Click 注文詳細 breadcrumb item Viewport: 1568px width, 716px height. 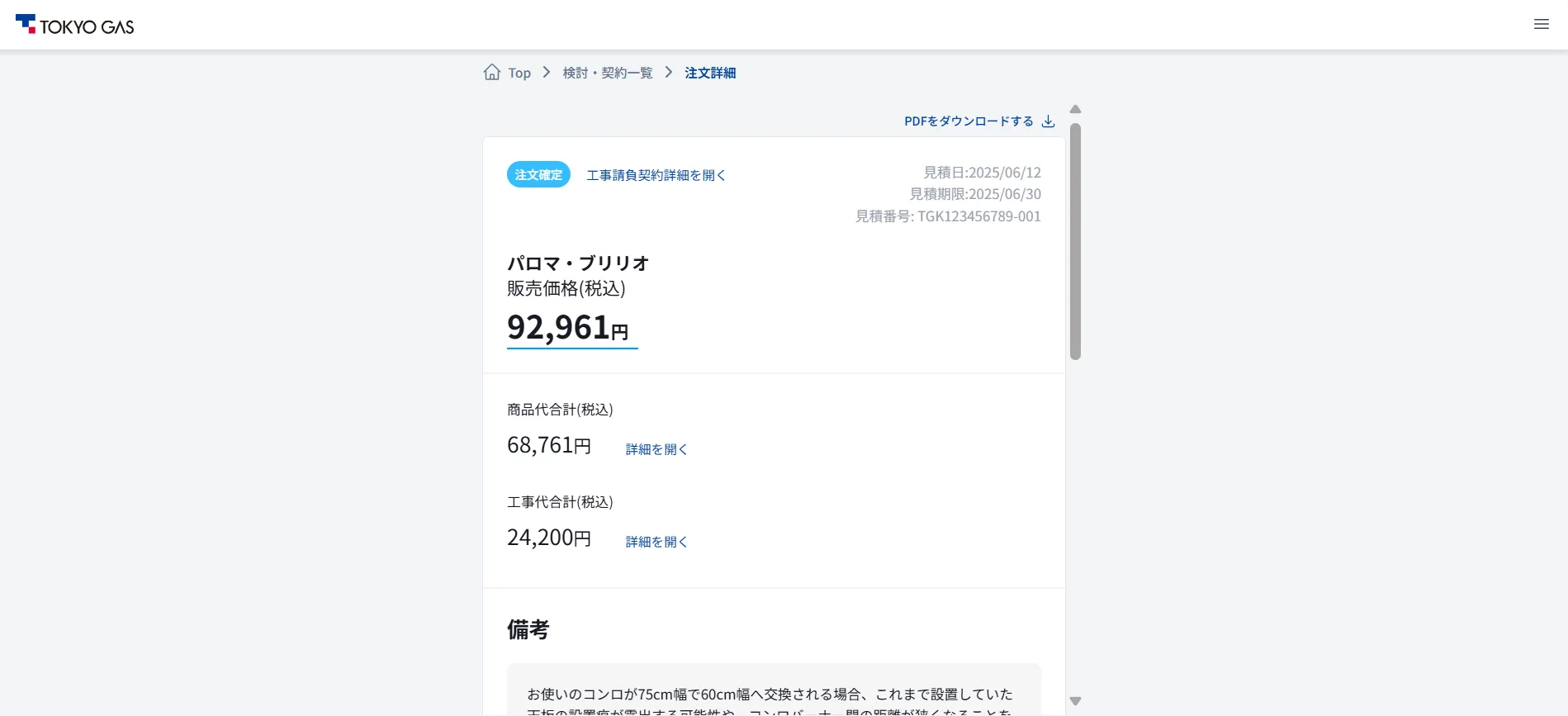tap(710, 73)
